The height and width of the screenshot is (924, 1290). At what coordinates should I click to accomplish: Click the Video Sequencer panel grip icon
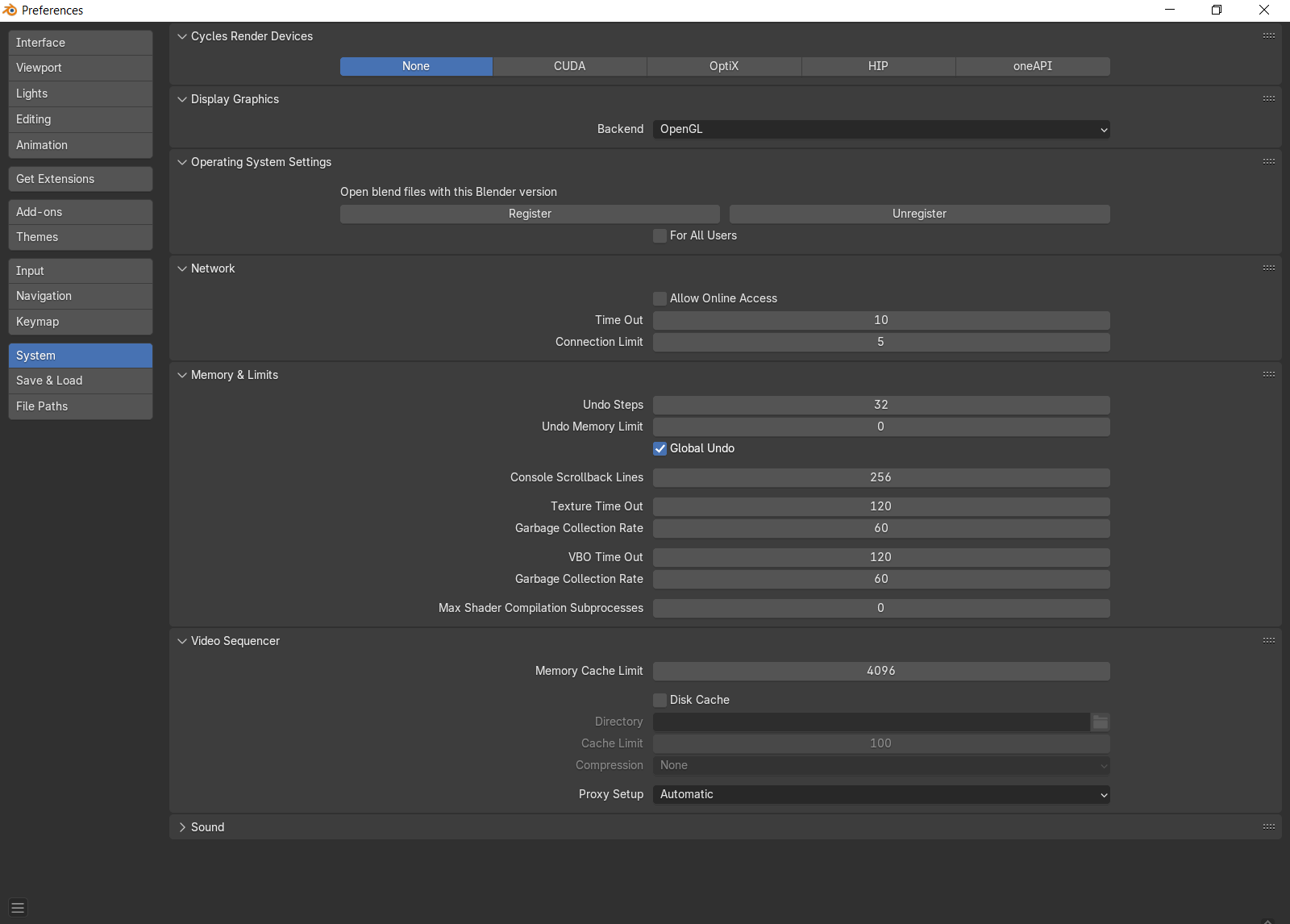1268,640
